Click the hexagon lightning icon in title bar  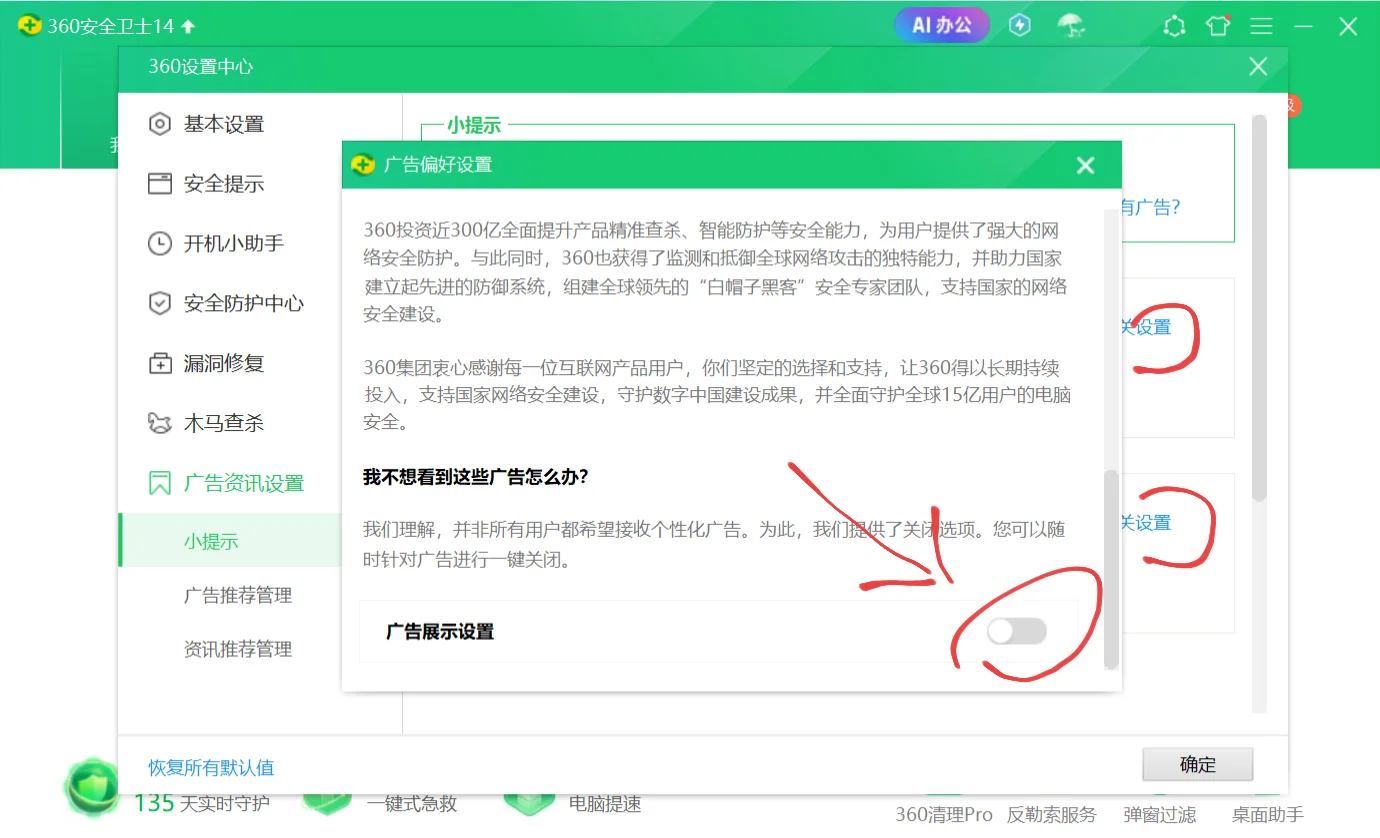(x=1019, y=25)
